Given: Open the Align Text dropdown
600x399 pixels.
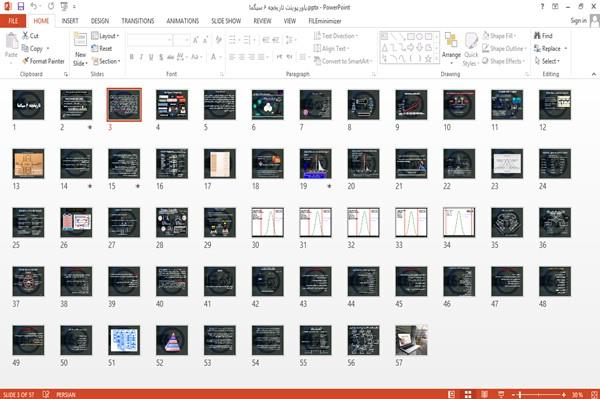Looking at the screenshot, I should (331, 49).
